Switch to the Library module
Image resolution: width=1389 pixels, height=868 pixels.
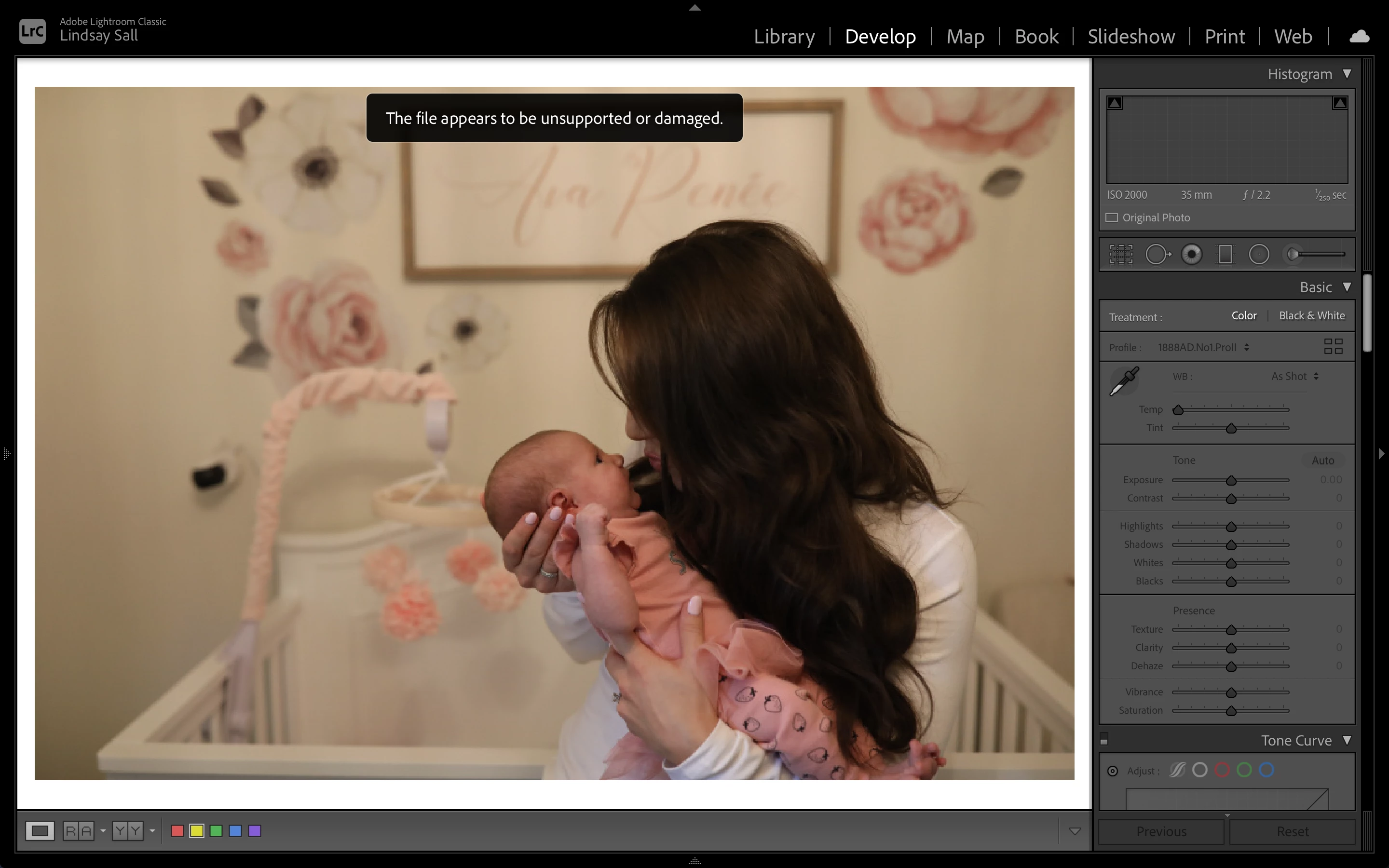tap(784, 37)
